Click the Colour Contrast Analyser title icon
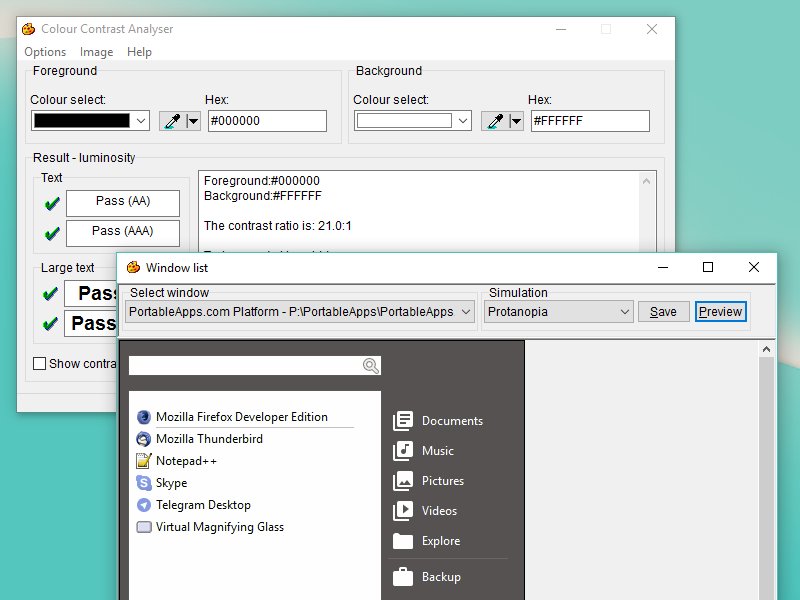The image size is (800, 600). tap(29, 29)
